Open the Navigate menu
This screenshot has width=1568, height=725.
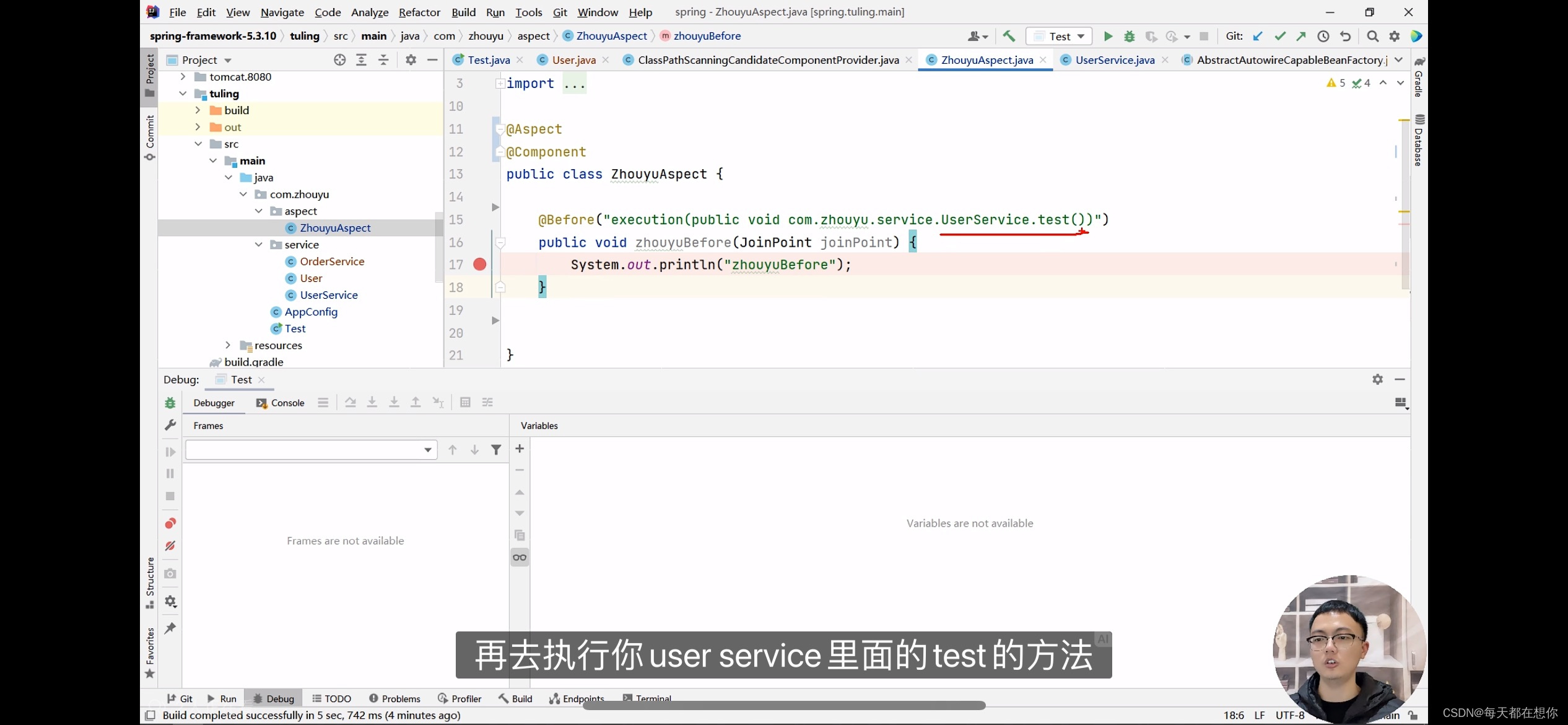pos(282,12)
